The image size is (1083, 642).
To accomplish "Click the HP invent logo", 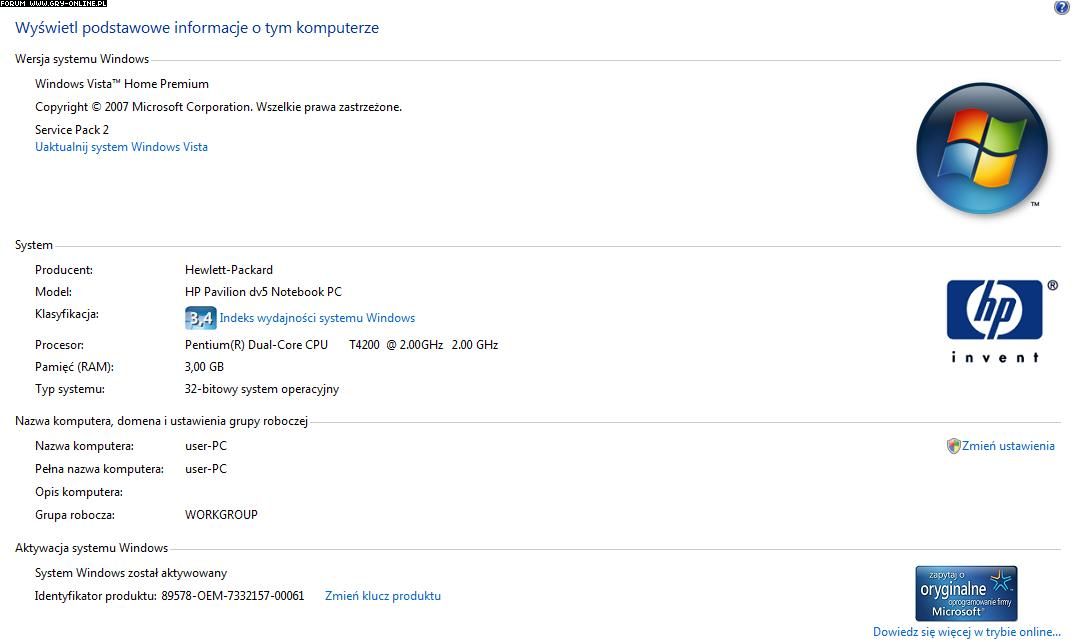I will click(995, 320).
